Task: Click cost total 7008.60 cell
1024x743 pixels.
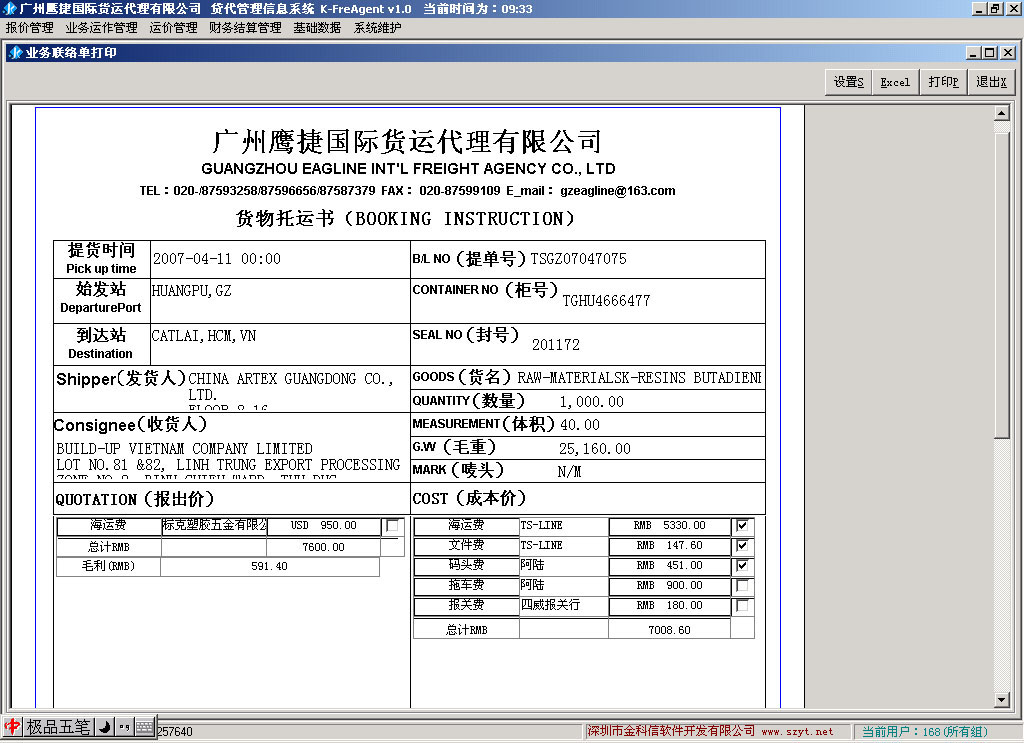Action: [x=669, y=629]
